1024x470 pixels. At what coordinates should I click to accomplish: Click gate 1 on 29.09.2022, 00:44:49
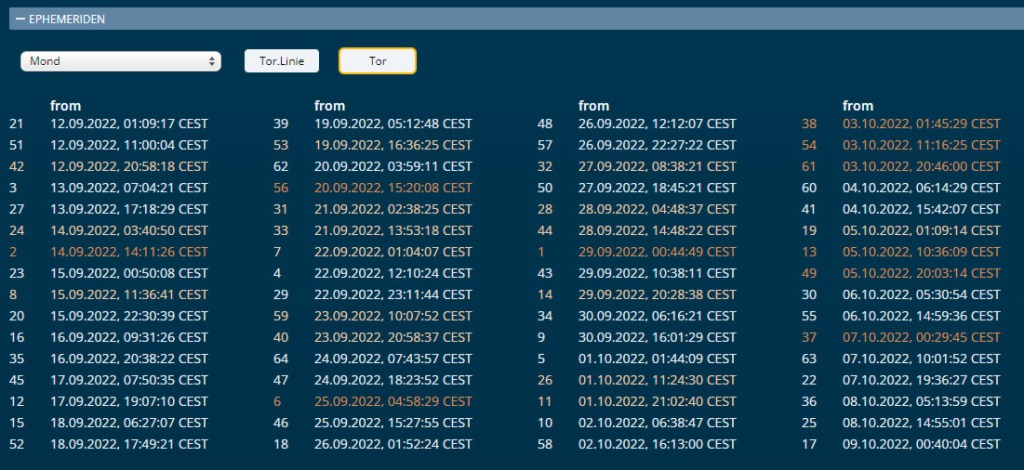click(657, 251)
